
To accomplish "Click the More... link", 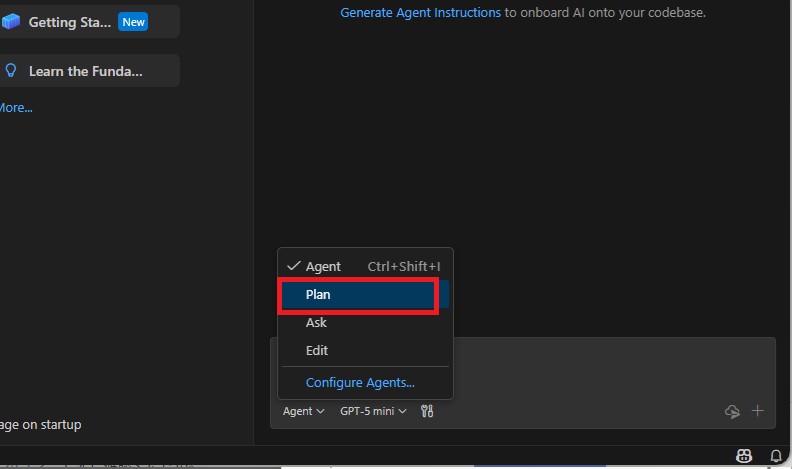I will tap(16, 108).
